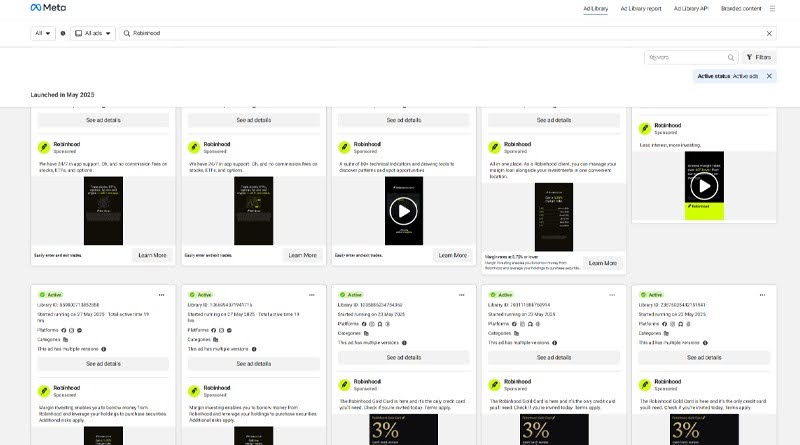Open three-dots menu for Library ID starting 55
Viewport: 800px width, 445px height.
[x=161, y=295]
